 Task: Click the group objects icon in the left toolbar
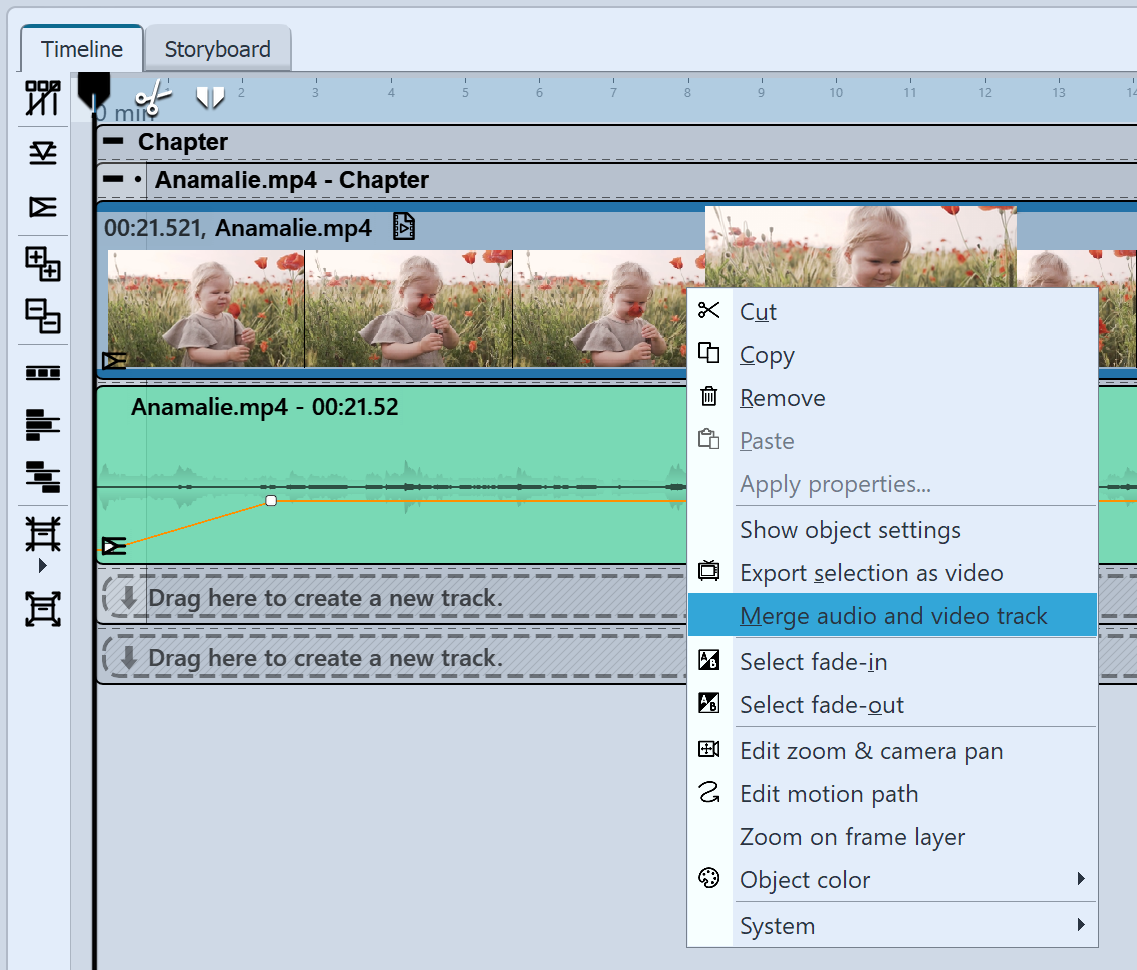pos(42,264)
